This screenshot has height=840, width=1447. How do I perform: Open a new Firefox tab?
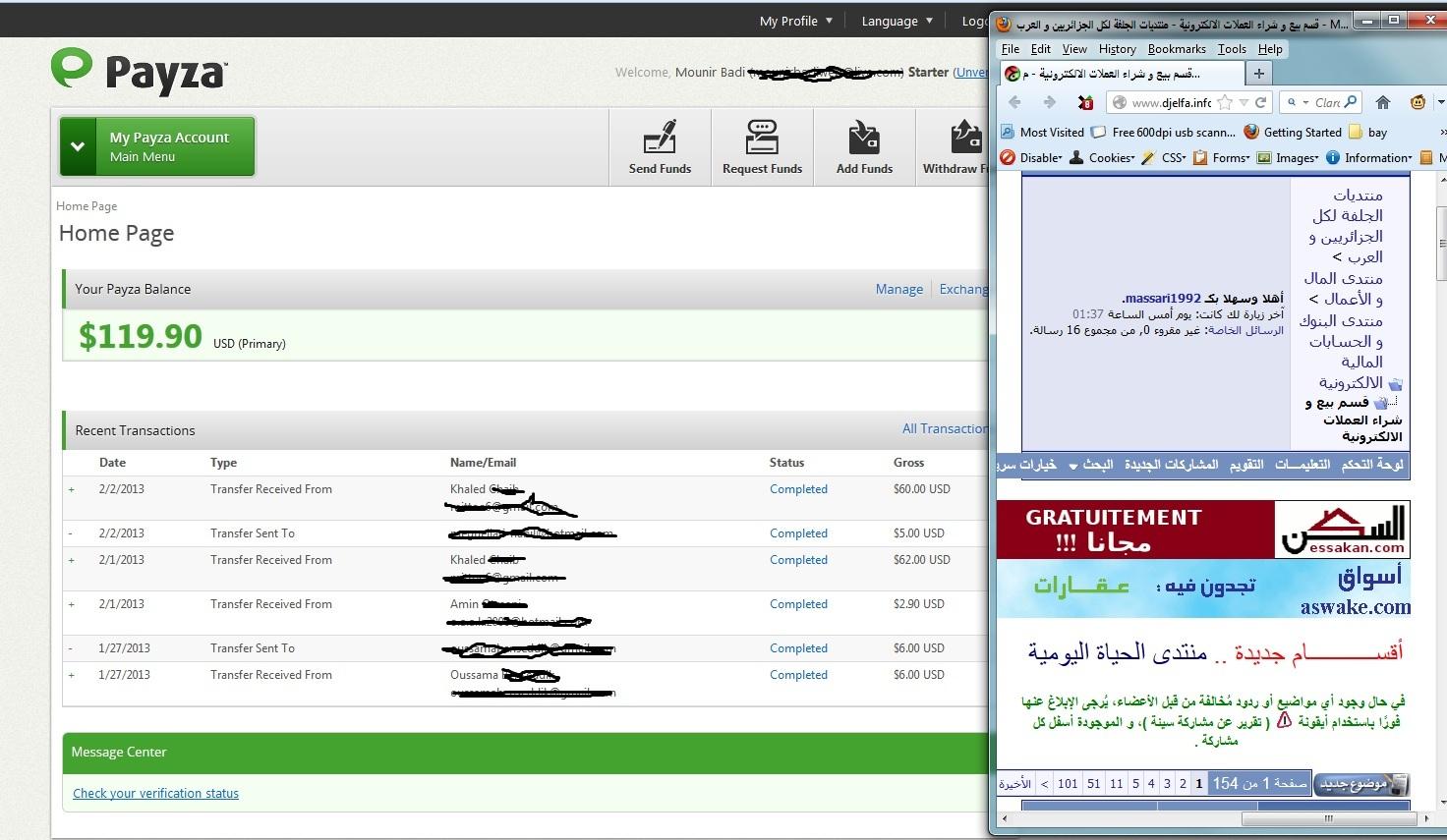1258,73
